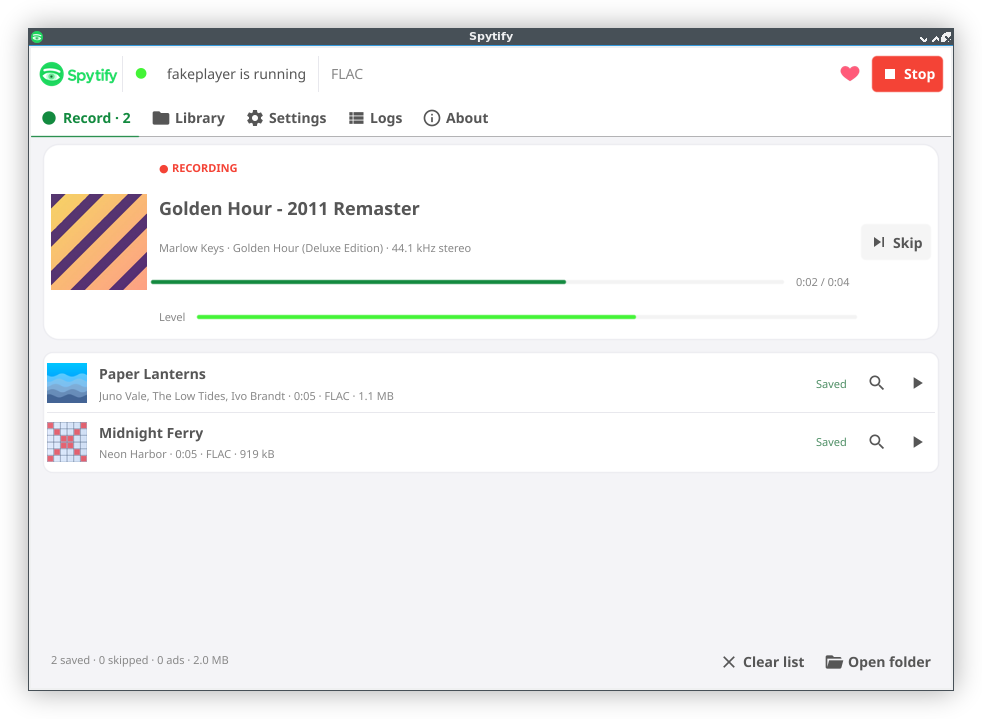Minimize the Spytify window
This screenshot has width=982, height=719.
point(923,38)
